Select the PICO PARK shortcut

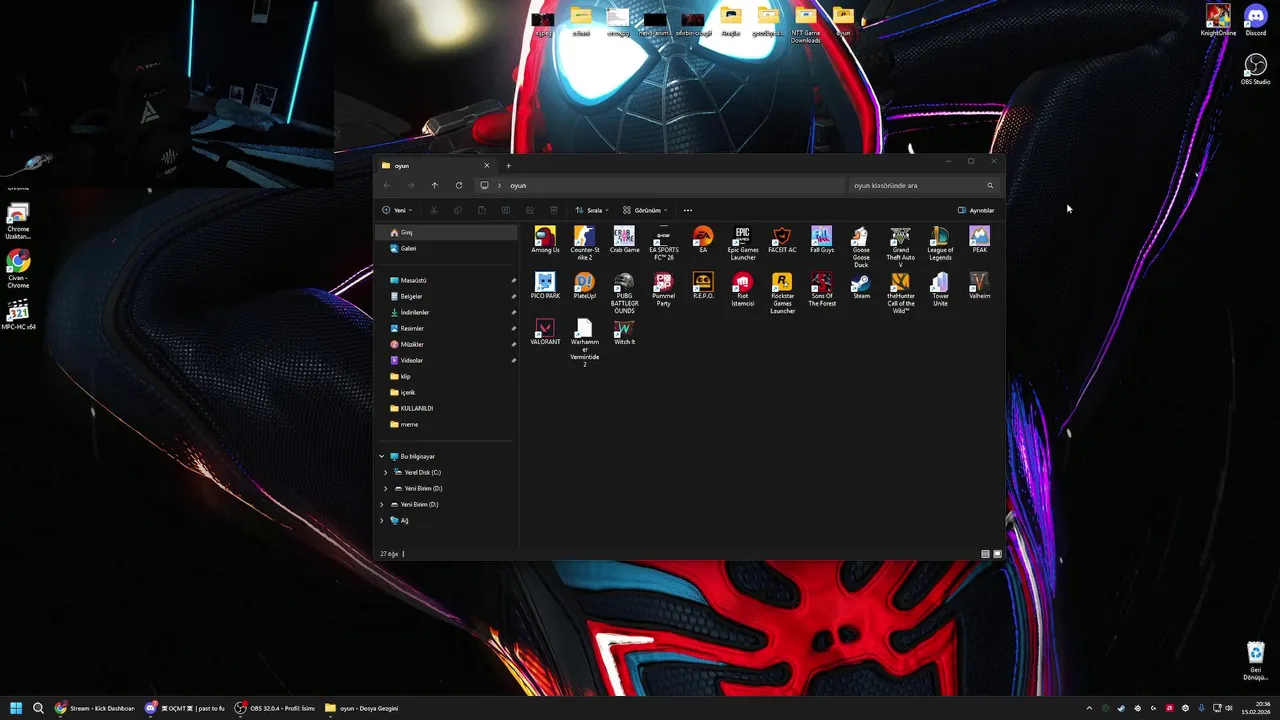(x=545, y=286)
